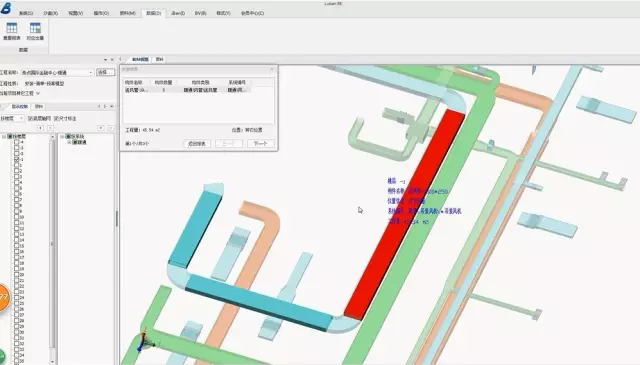Click the second small button above the floor tree
The image size is (640, 365).
click(50, 128)
